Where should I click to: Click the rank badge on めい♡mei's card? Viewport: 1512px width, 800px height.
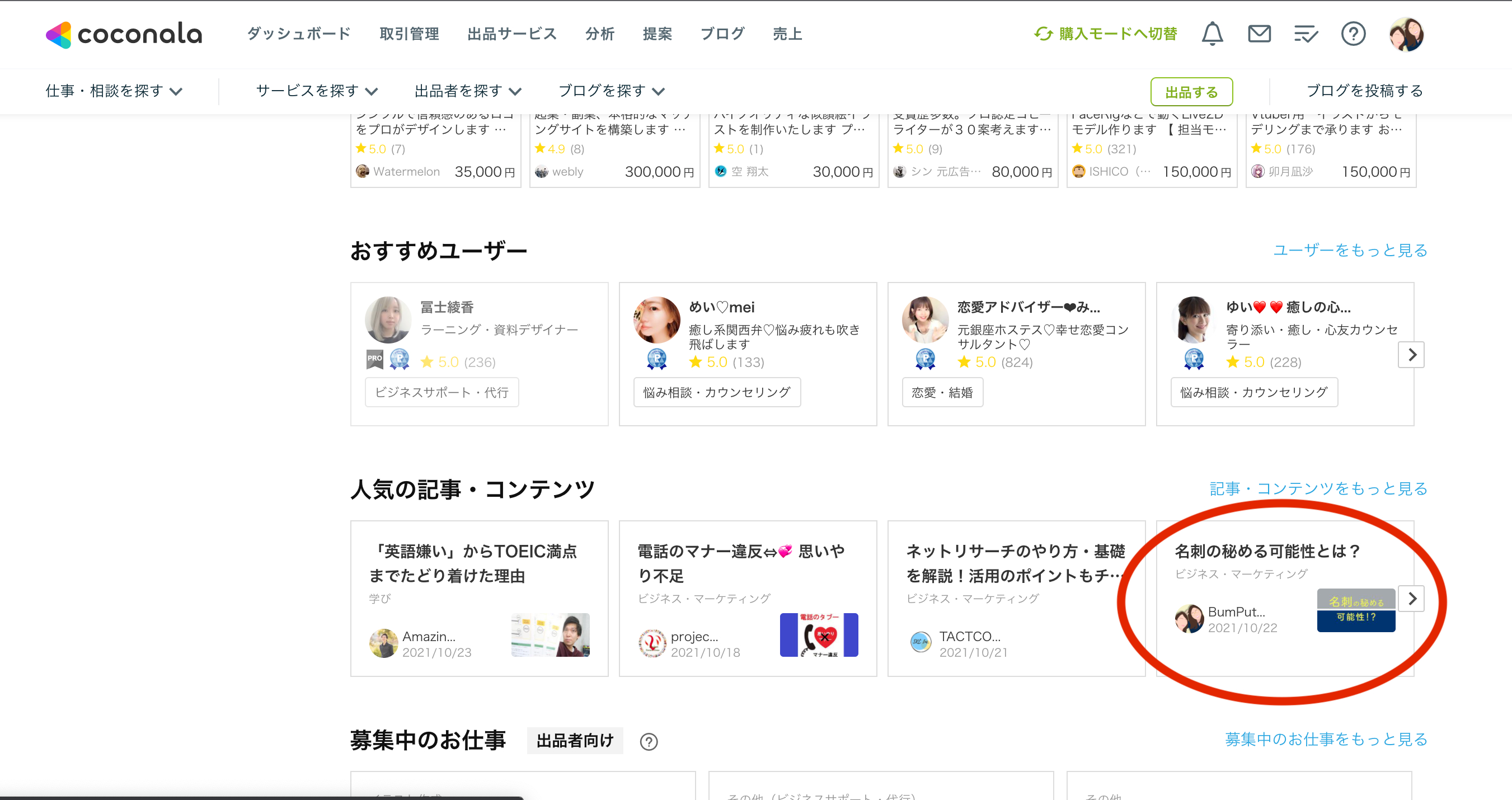[658, 360]
